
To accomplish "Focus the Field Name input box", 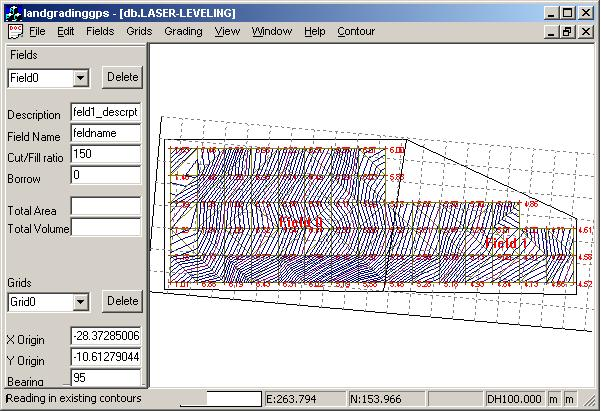I will [x=105, y=134].
